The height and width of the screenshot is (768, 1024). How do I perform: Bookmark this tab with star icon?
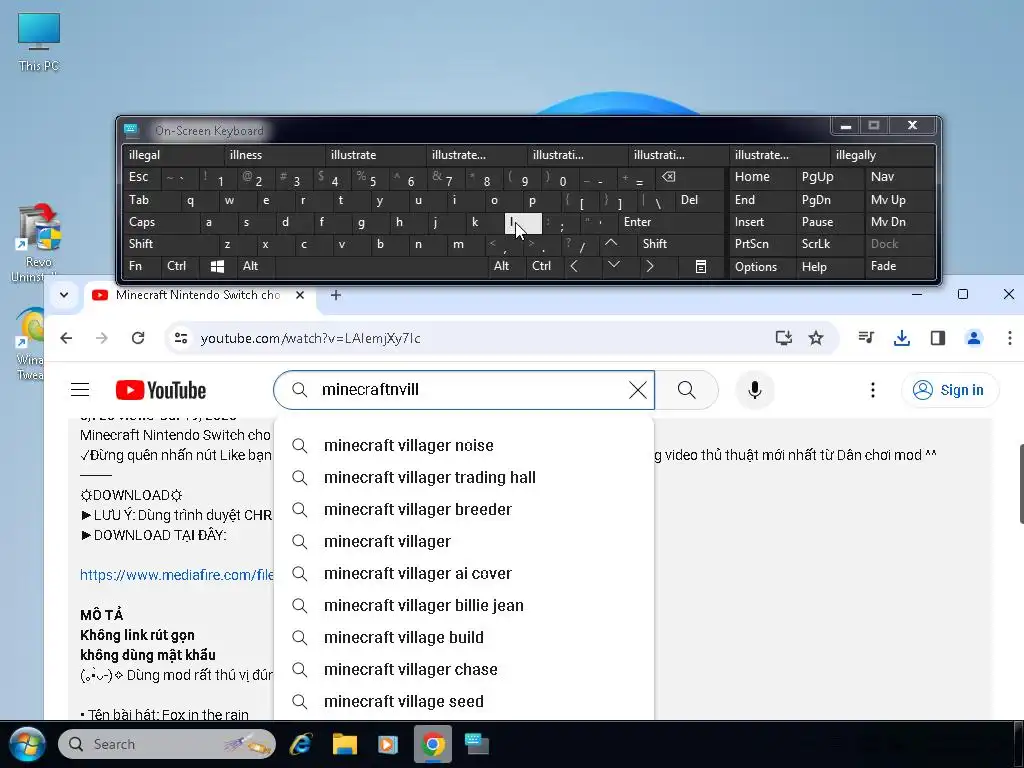[816, 338]
